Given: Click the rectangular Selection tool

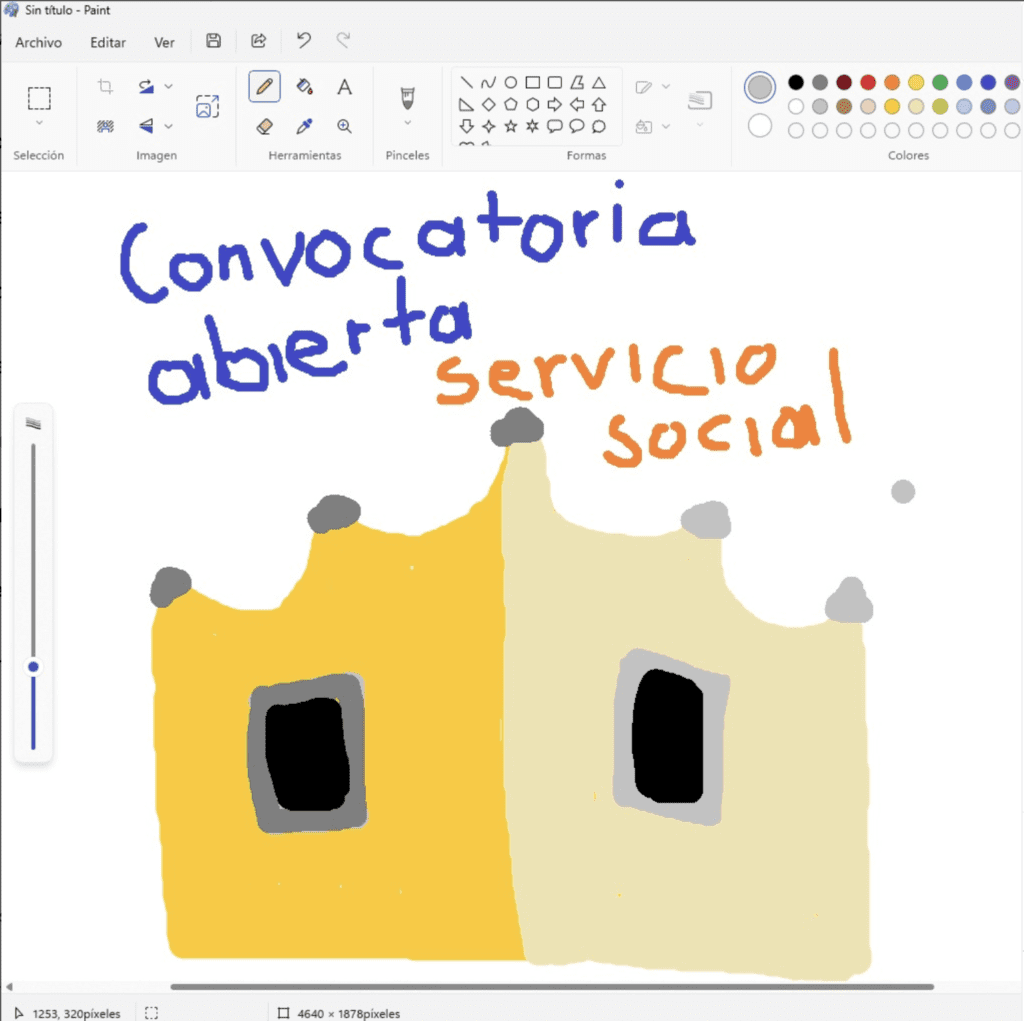Looking at the screenshot, I should (x=39, y=98).
